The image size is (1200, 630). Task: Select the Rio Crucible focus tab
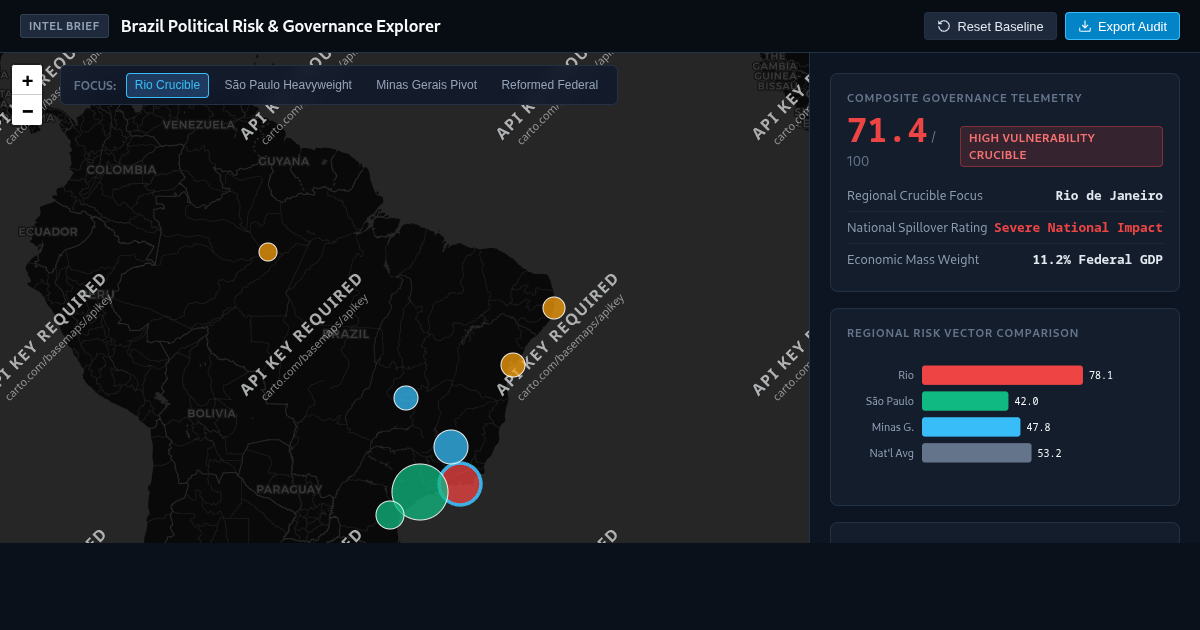pyautogui.click(x=167, y=85)
